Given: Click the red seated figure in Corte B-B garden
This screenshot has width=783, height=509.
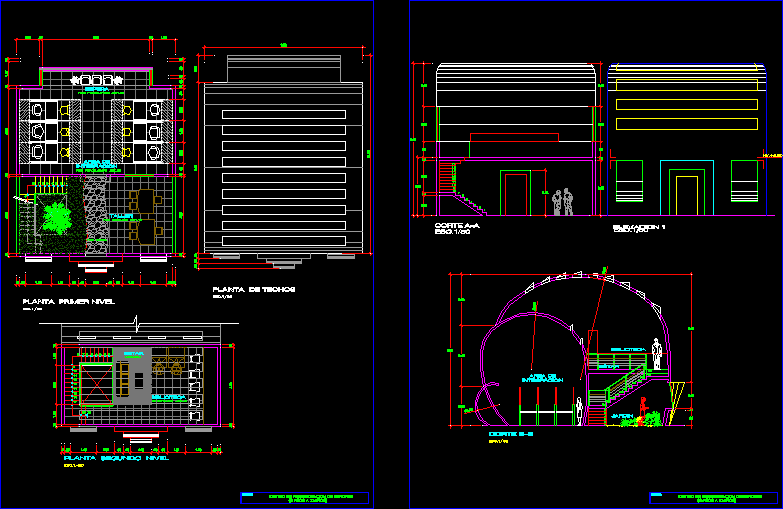Looking at the screenshot, I should pyautogui.click(x=643, y=410).
